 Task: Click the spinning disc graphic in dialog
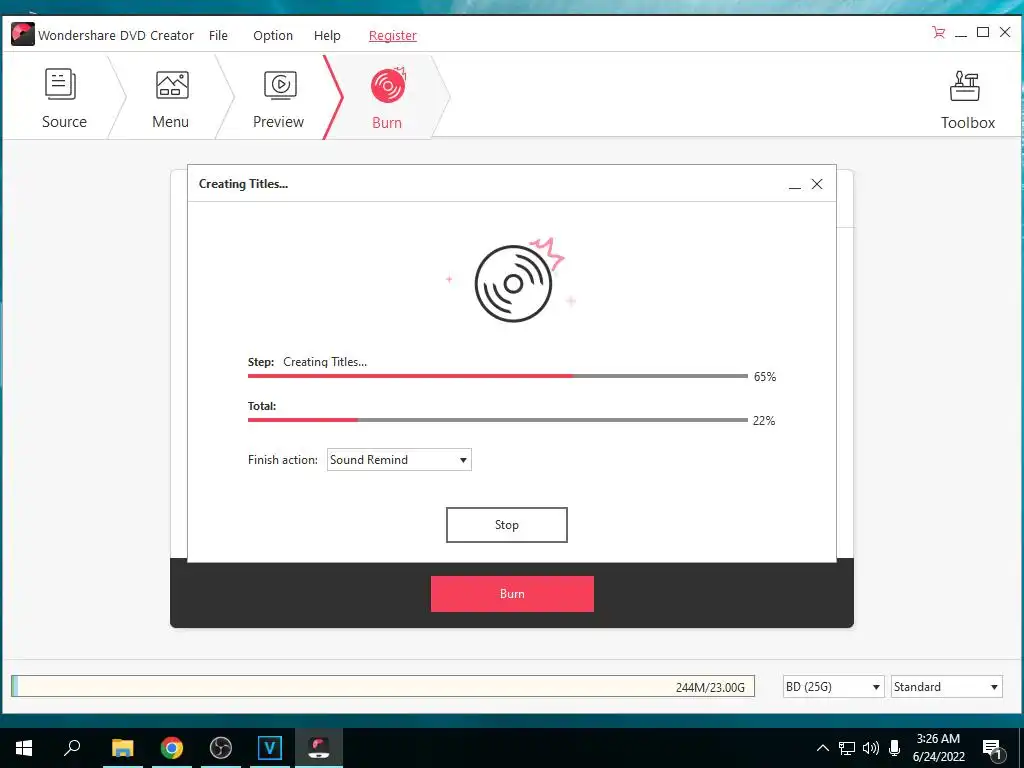pyautogui.click(x=513, y=283)
